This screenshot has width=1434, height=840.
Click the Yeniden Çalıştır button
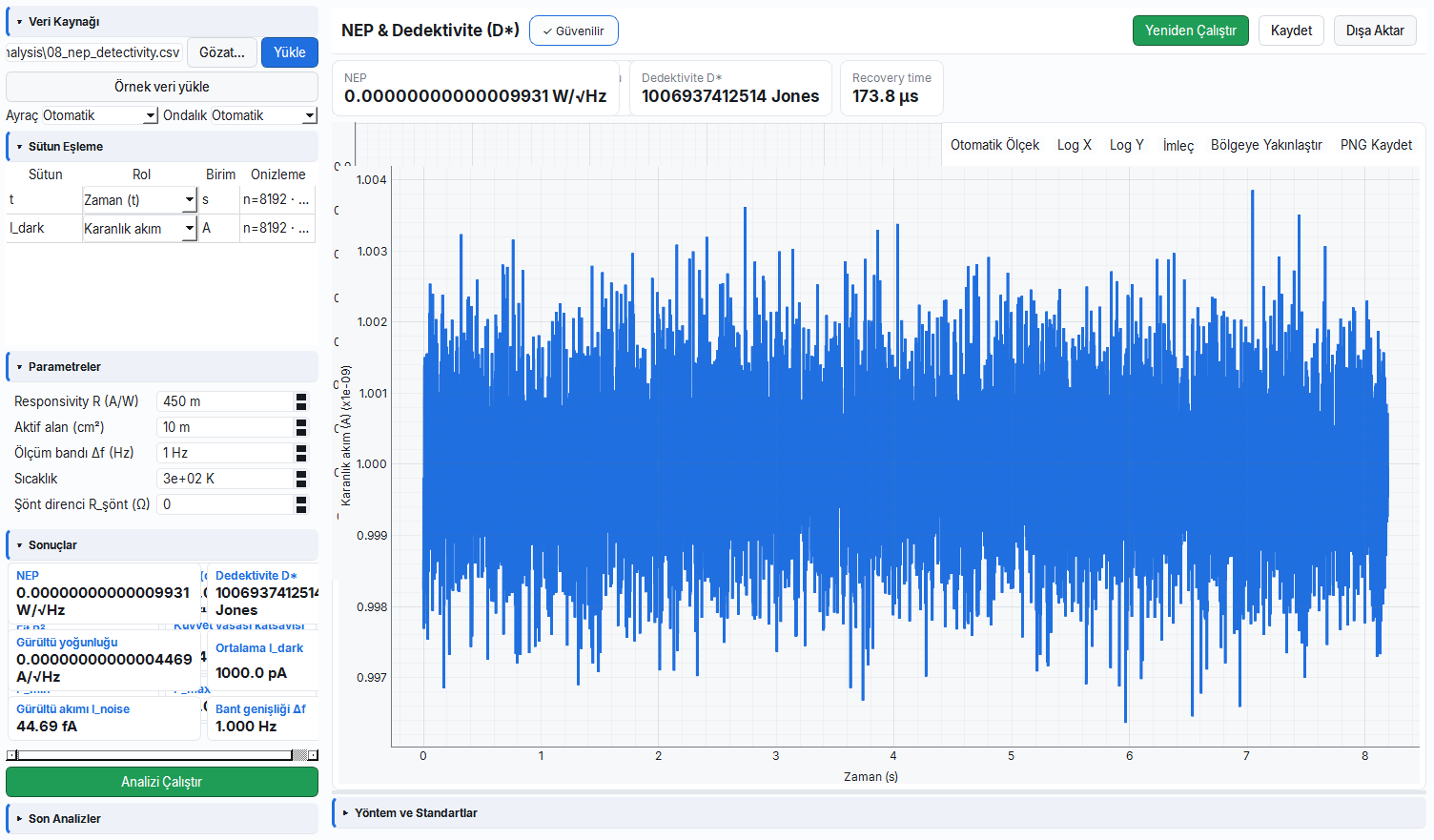point(1190,31)
